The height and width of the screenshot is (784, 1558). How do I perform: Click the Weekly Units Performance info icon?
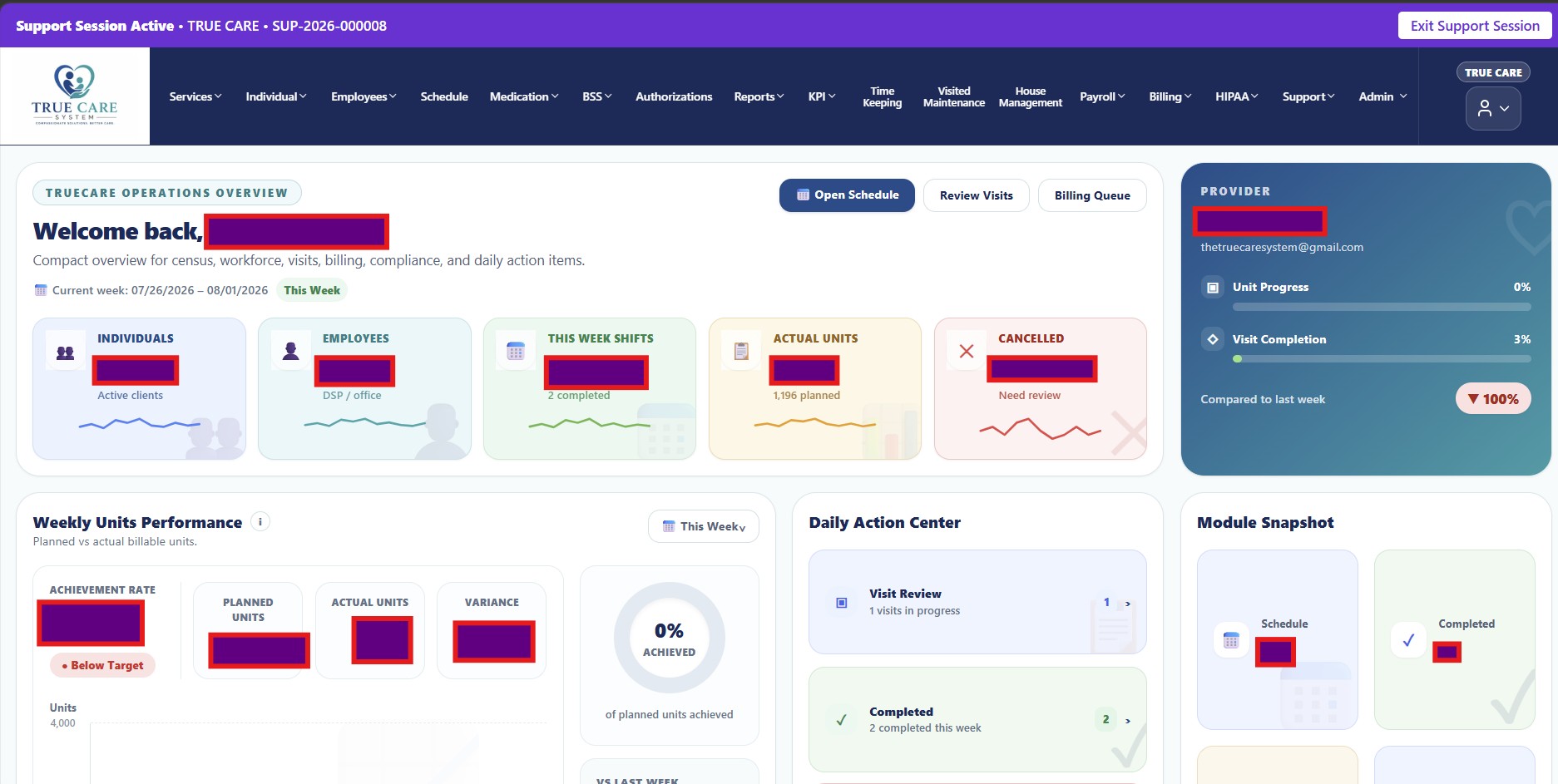pos(260,522)
